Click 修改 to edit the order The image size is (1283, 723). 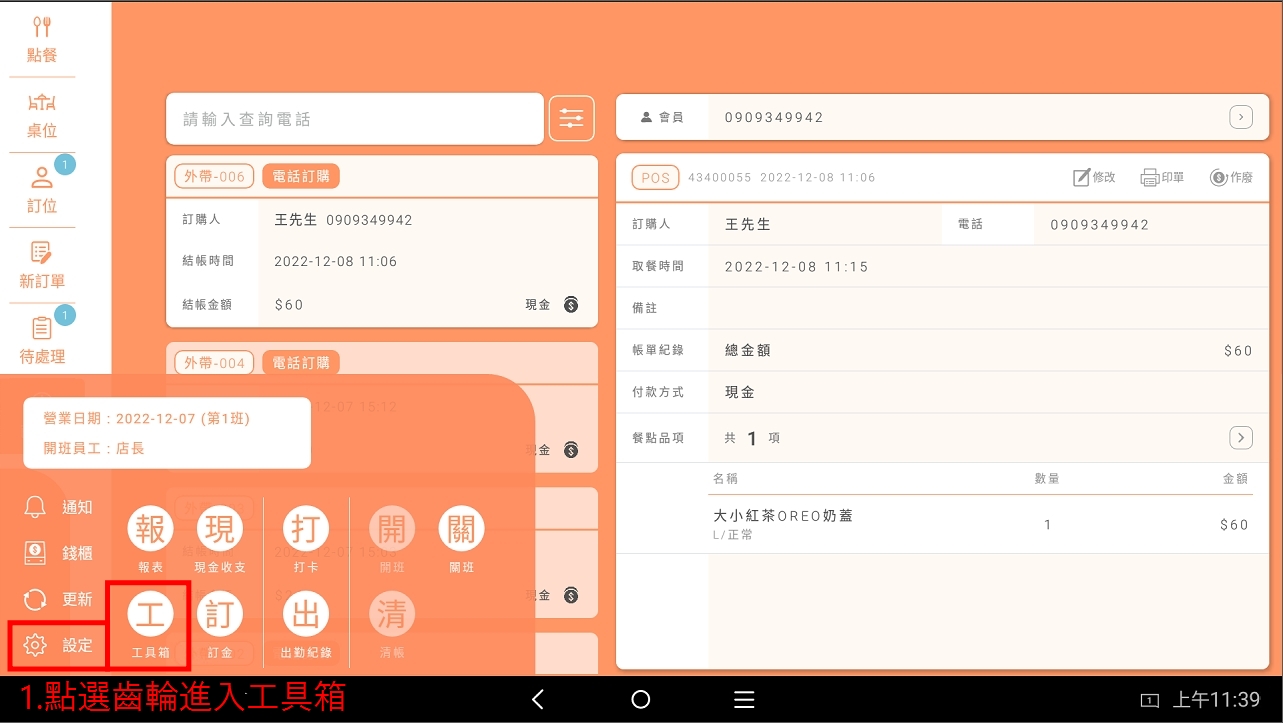click(x=1094, y=178)
